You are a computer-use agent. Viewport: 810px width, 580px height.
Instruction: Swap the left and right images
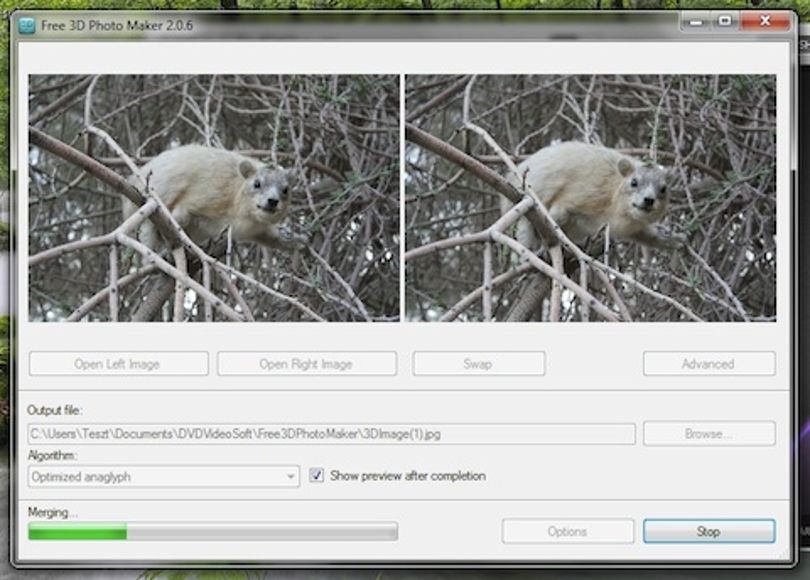pyautogui.click(x=478, y=364)
